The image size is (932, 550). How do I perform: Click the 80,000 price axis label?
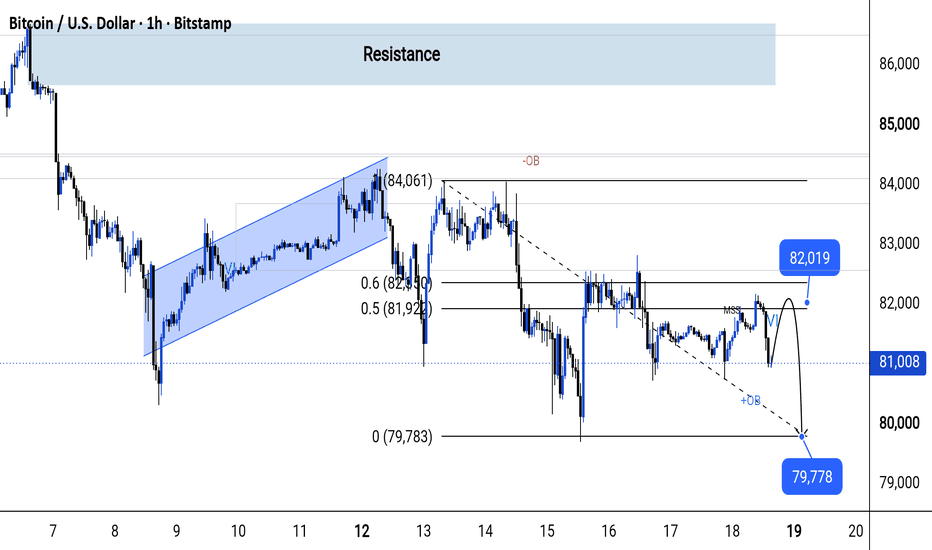tap(899, 423)
